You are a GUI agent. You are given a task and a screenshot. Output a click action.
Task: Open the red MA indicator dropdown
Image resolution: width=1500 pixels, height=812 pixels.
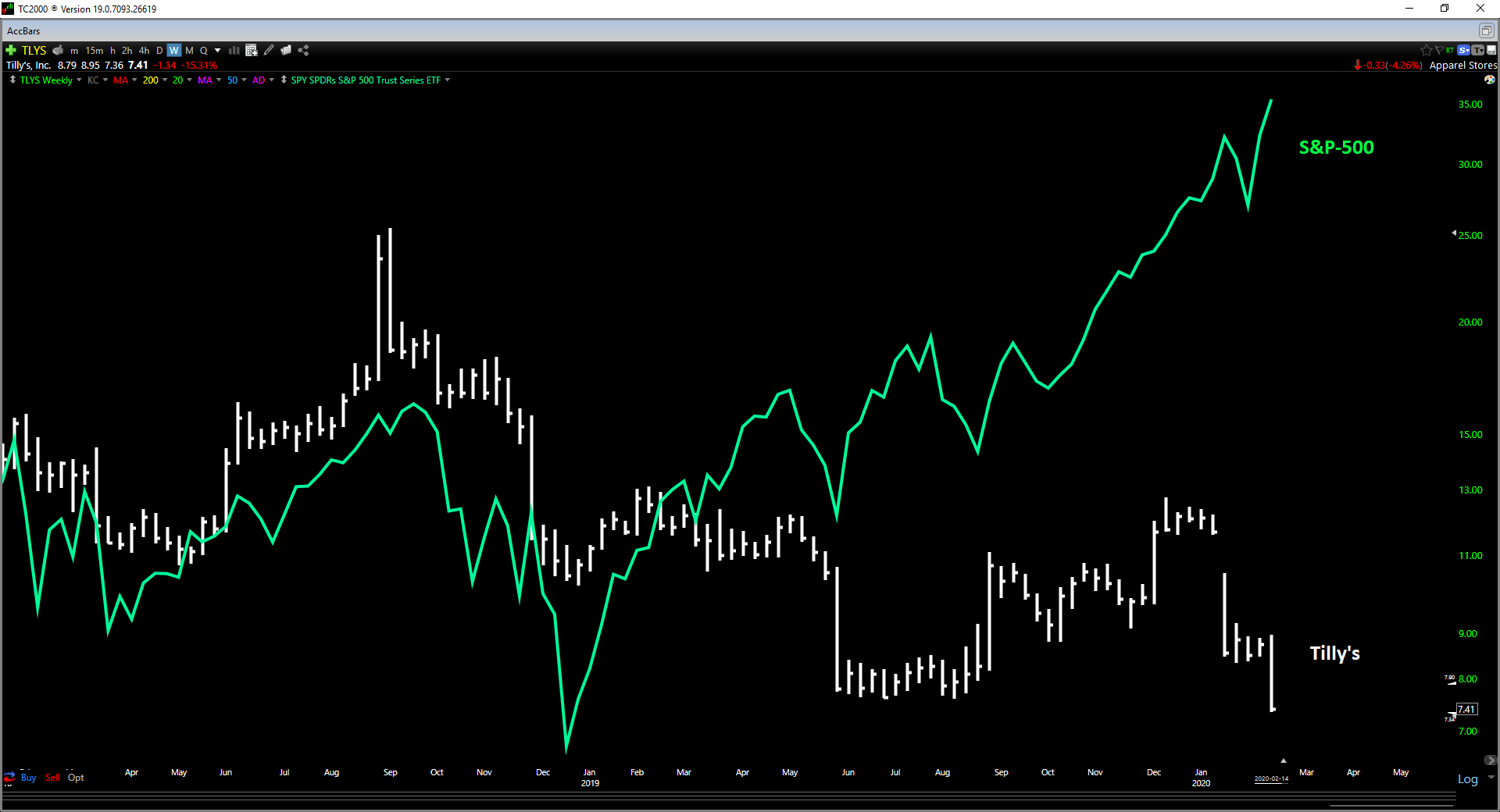coord(134,80)
